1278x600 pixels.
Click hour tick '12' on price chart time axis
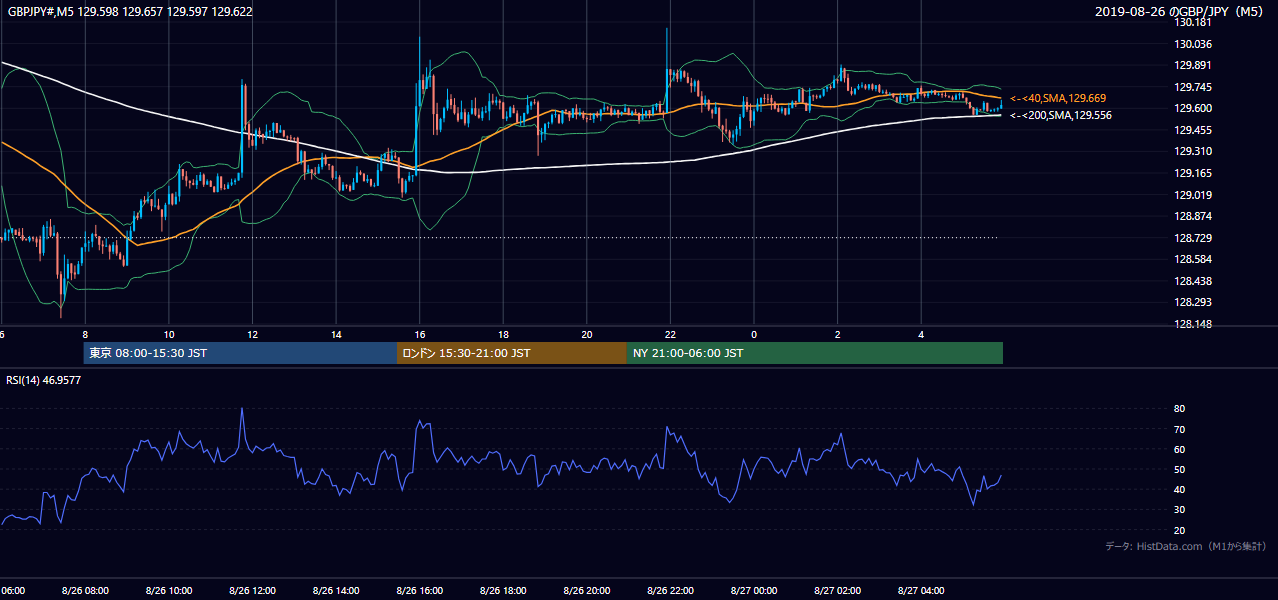click(252, 335)
